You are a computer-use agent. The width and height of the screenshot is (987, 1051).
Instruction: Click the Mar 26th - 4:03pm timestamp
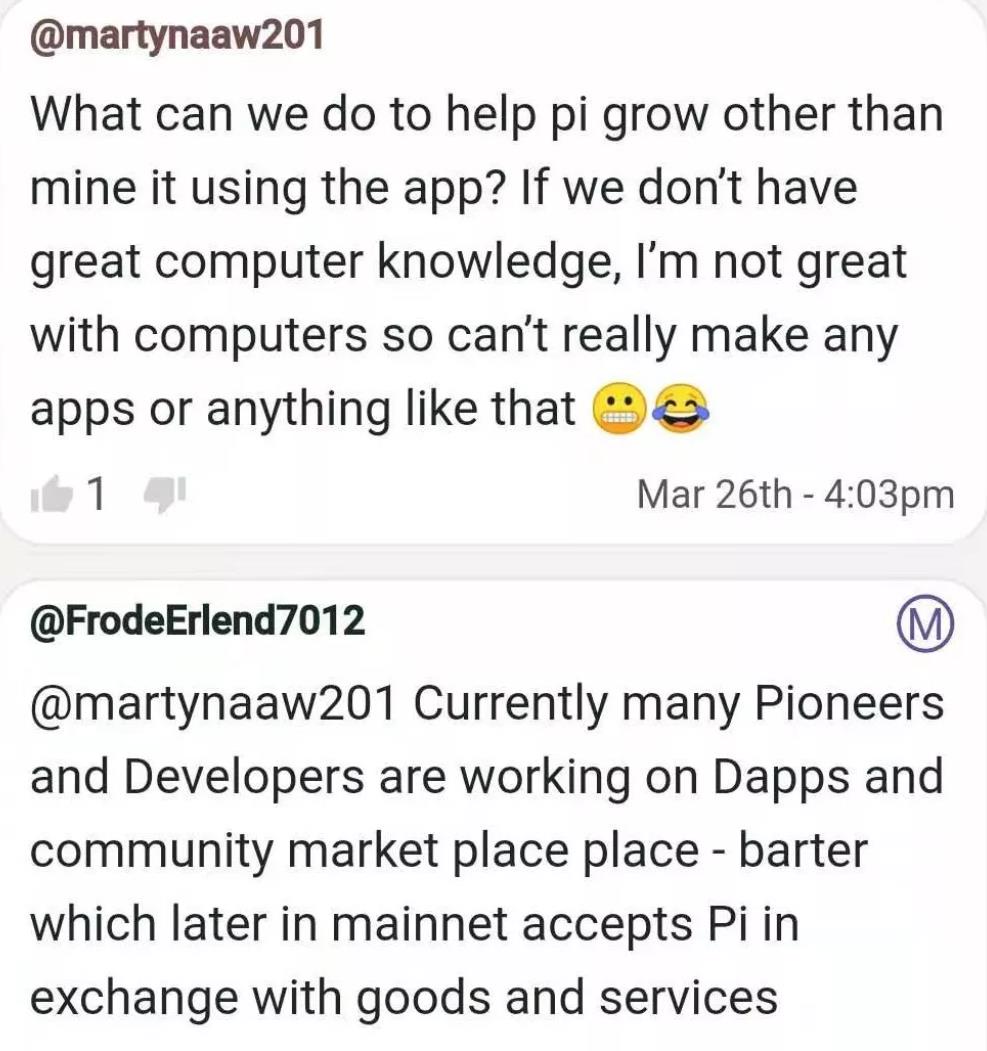pyautogui.click(x=795, y=495)
